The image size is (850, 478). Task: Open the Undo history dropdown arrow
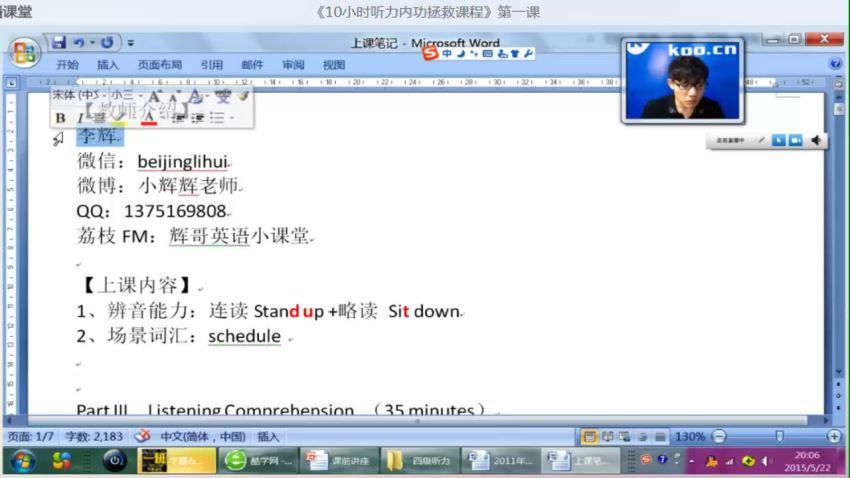coord(92,42)
